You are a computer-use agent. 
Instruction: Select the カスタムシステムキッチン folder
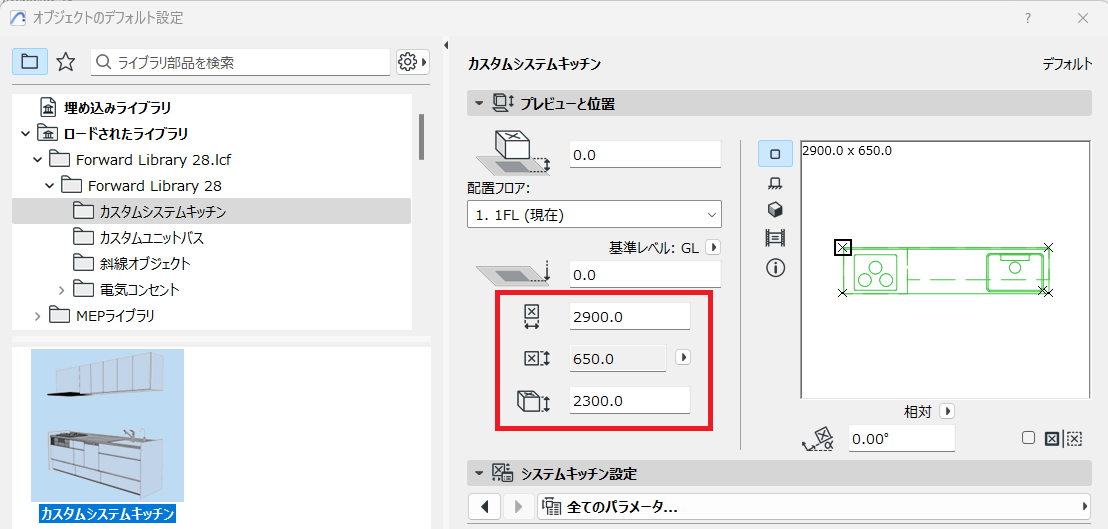click(211, 211)
